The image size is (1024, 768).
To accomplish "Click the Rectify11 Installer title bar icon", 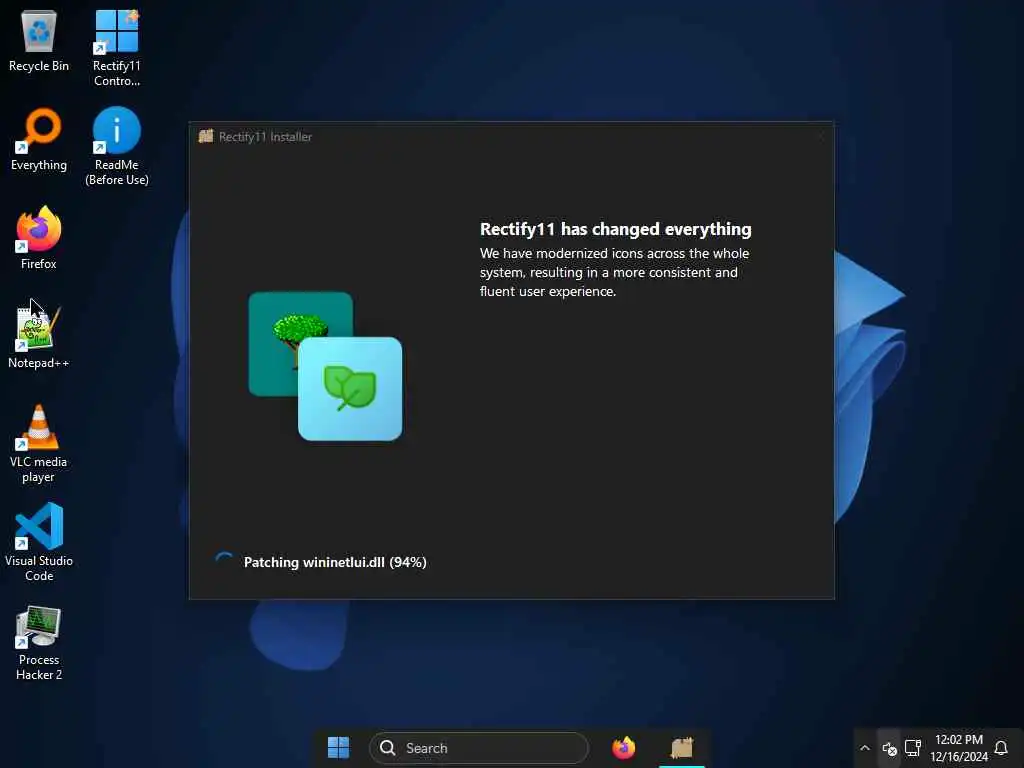I will [x=206, y=136].
